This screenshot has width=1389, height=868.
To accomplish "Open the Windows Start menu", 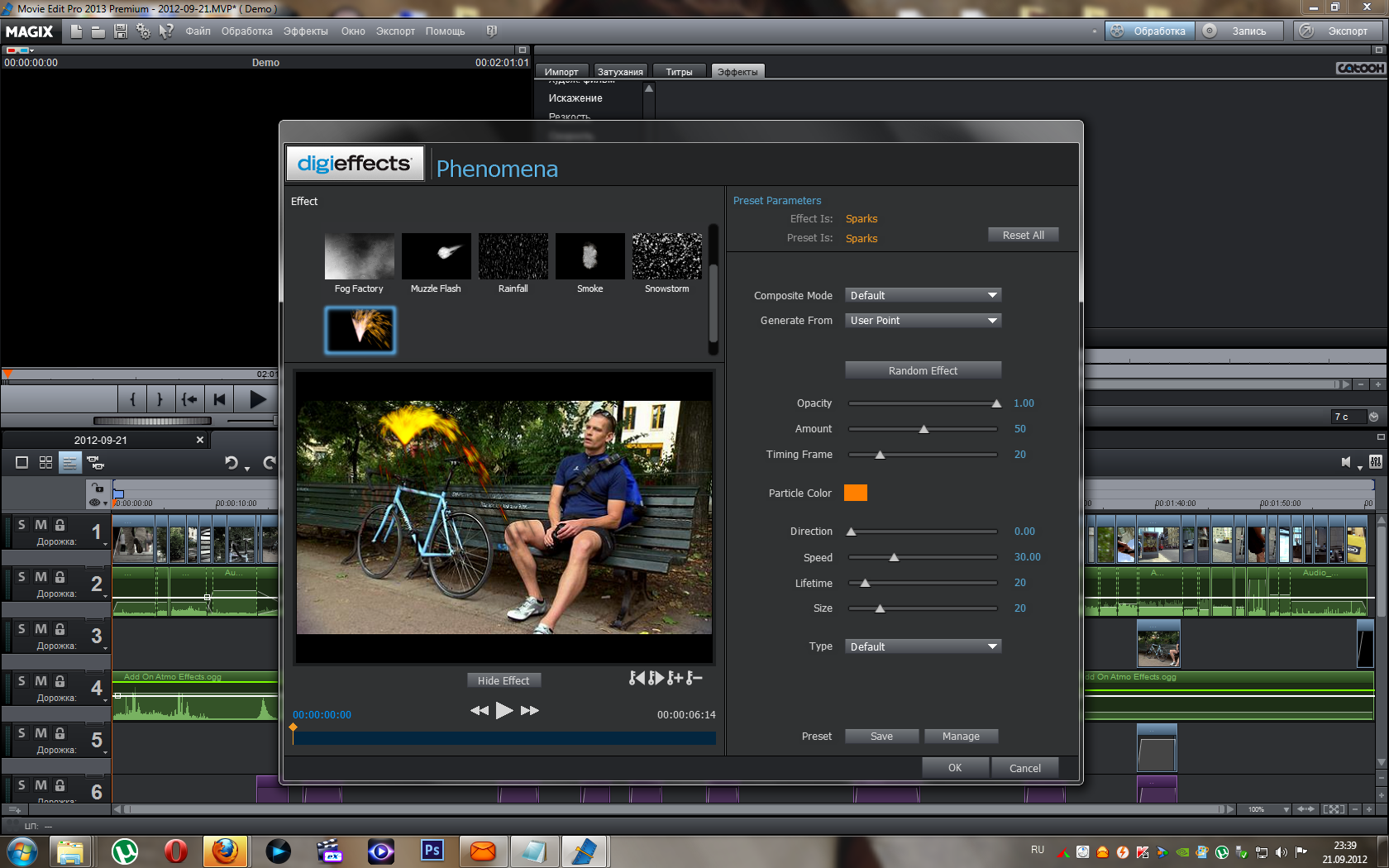I will coord(21,851).
